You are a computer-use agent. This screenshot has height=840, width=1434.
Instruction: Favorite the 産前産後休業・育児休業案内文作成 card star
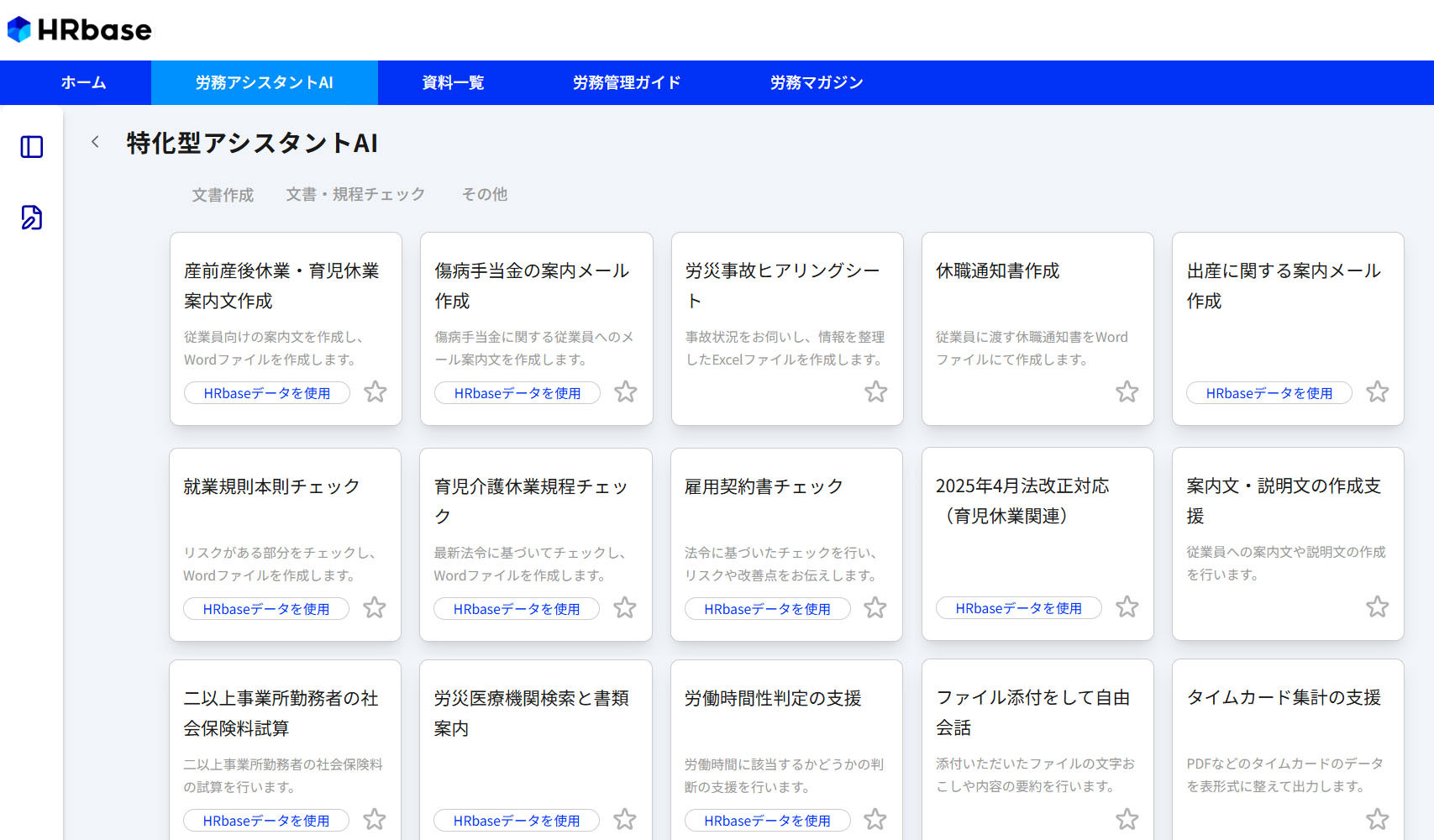[x=376, y=391]
